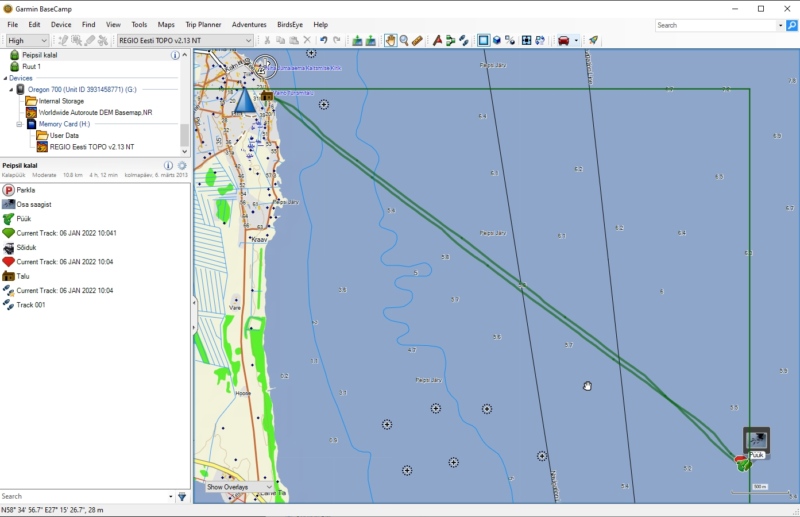The height and width of the screenshot is (517, 800).
Task: Switch to 3D map view
Action: [x=496, y=40]
